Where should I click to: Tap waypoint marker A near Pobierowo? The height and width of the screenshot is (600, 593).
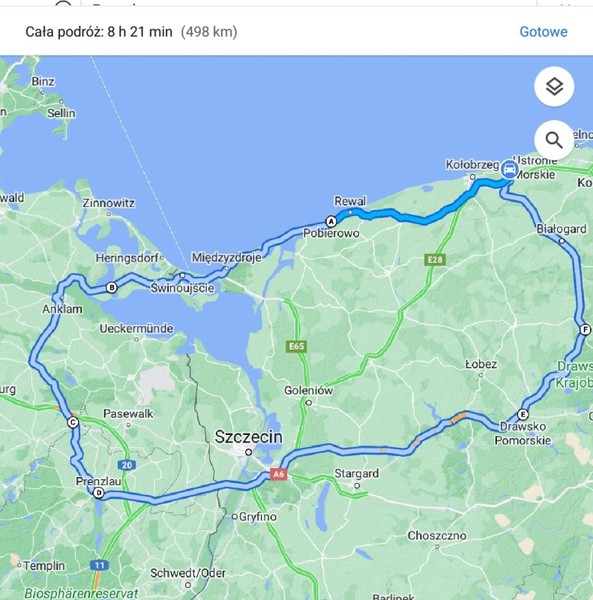(x=331, y=221)
